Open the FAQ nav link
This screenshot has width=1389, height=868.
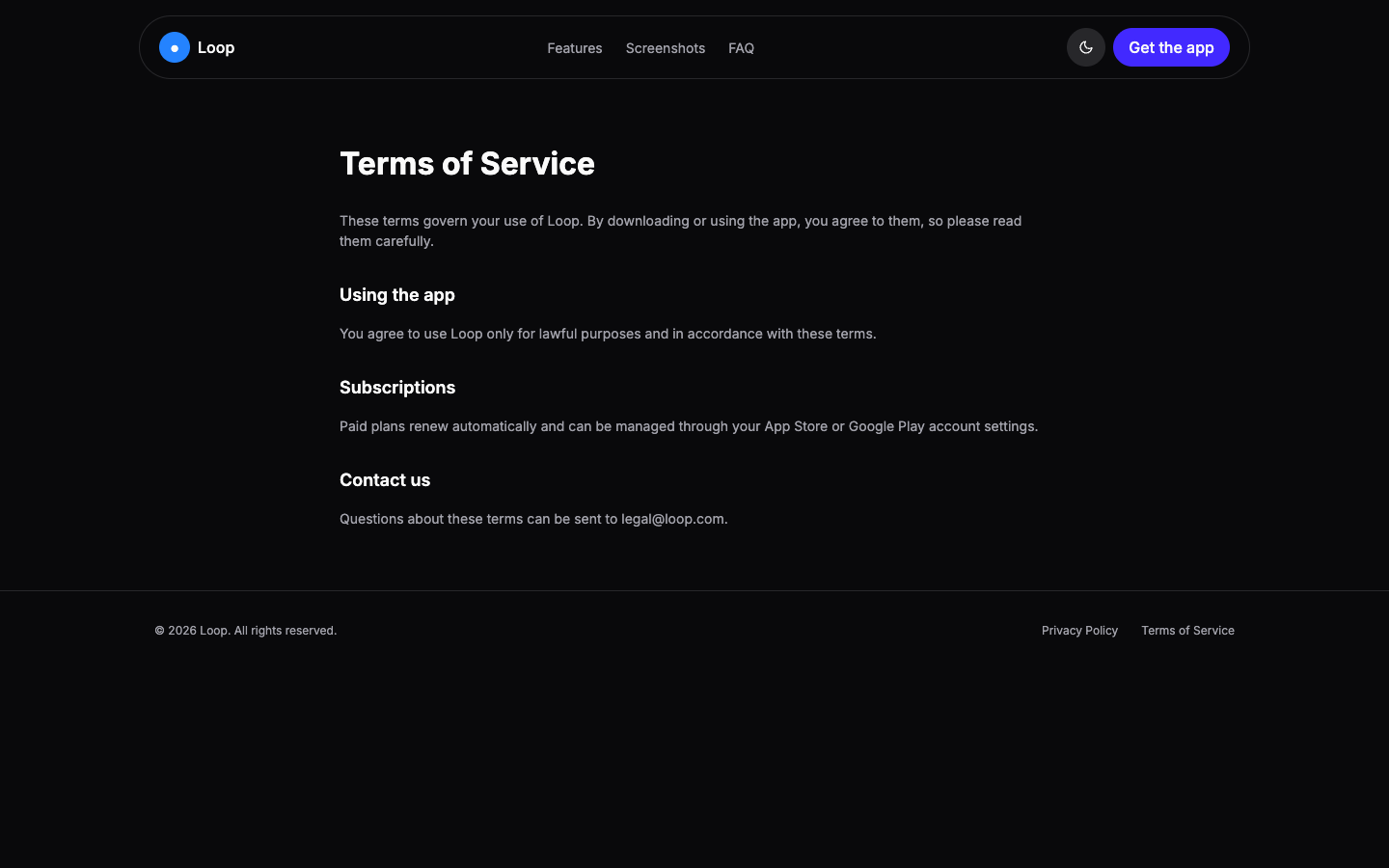pos(742,48)
